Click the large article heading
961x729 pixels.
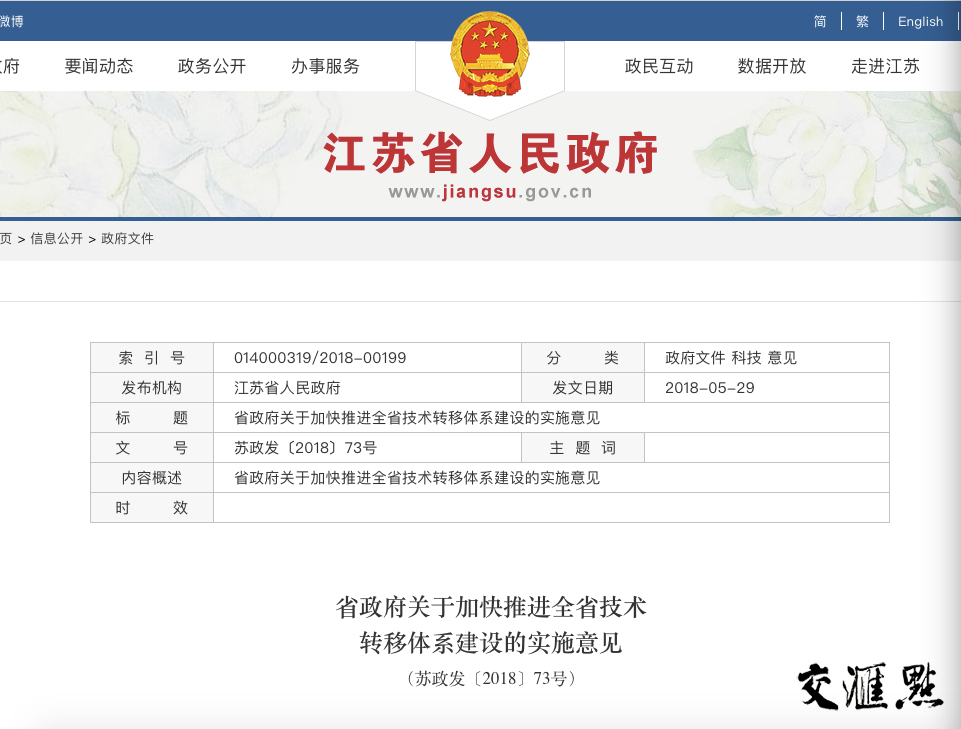[x=491, y=625]
